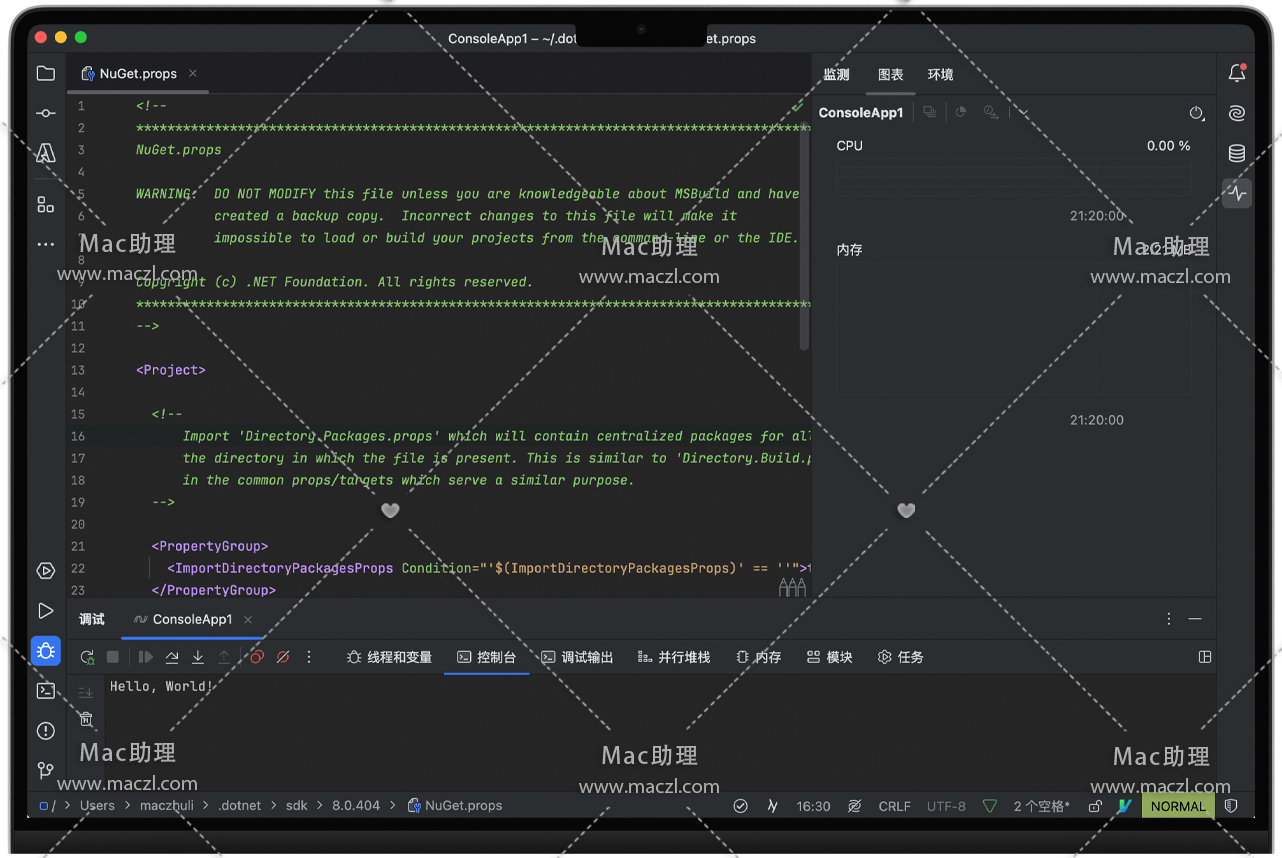This screenshot has height=858, width=1282.
Task: Click the Debug bug icon in left sidebar
Action: [46, 651]
